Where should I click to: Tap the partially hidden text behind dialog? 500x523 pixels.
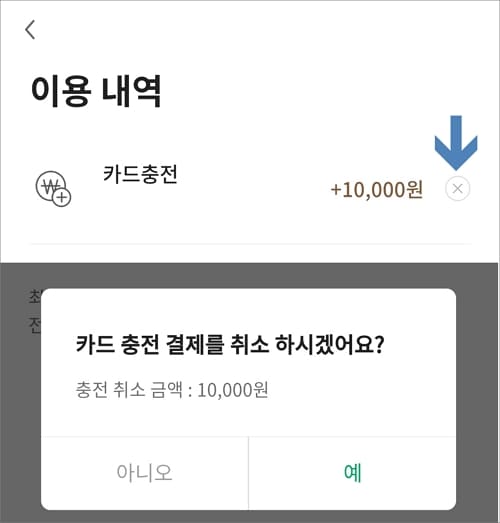coord(34,311)
